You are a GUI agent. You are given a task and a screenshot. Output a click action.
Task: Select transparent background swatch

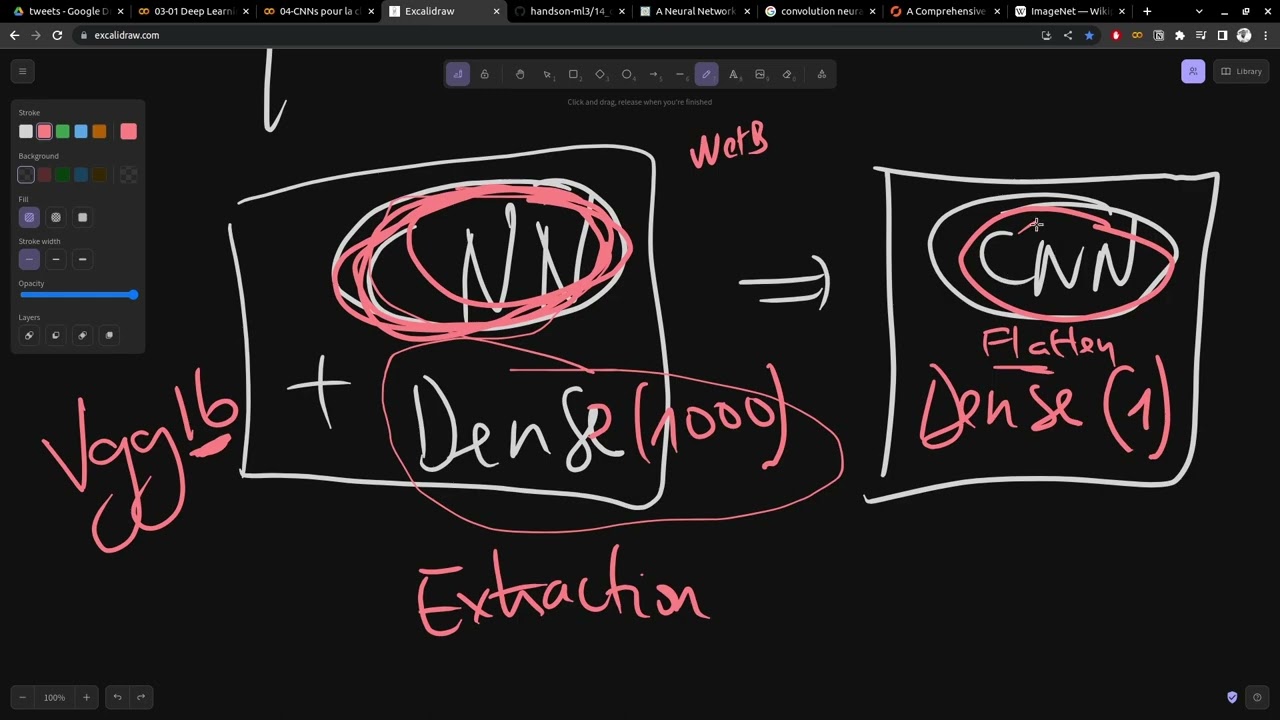(26, 175)
